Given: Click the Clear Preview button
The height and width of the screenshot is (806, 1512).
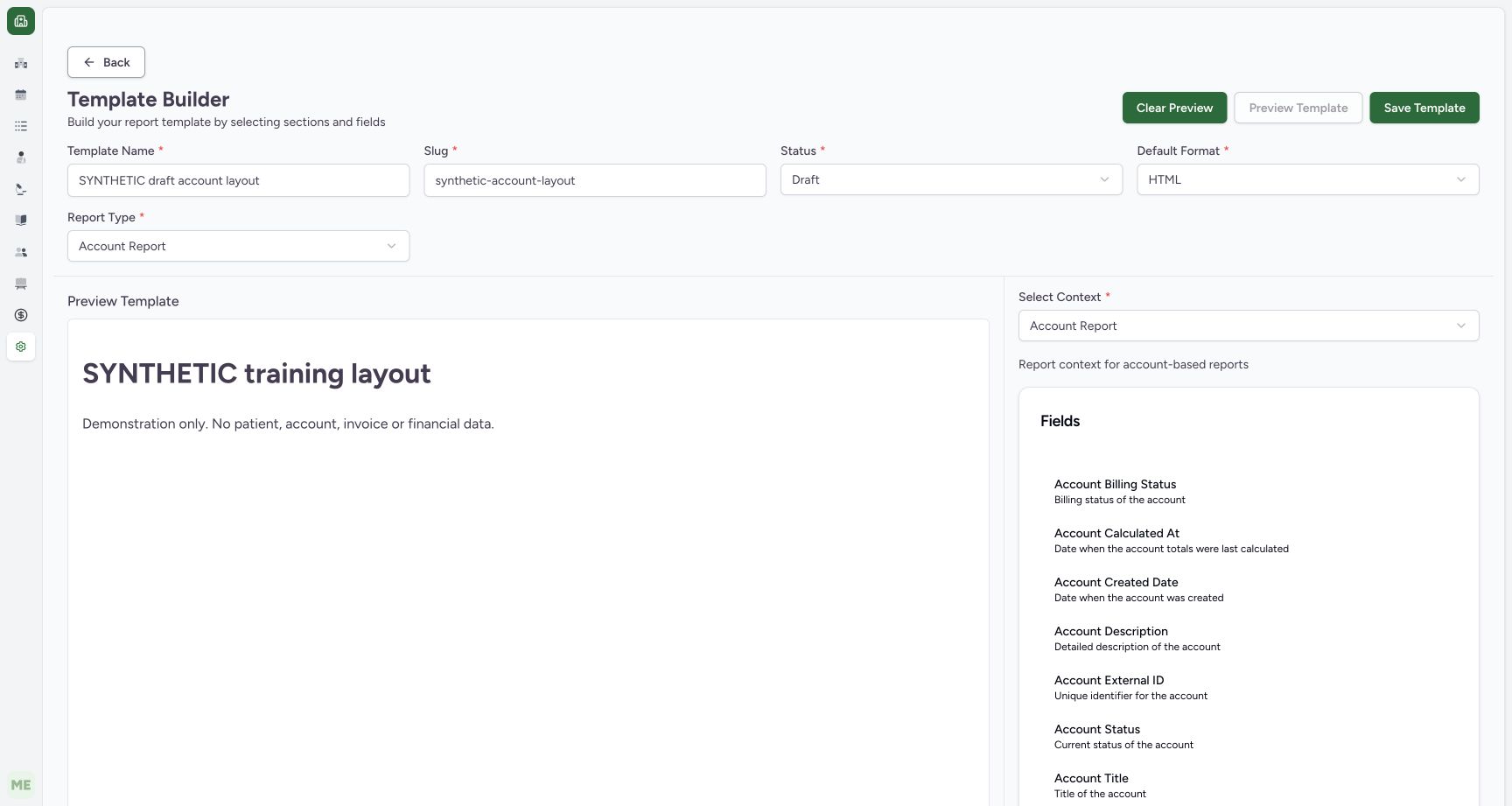Looking at the screenshot, I should pos(1174,108).
